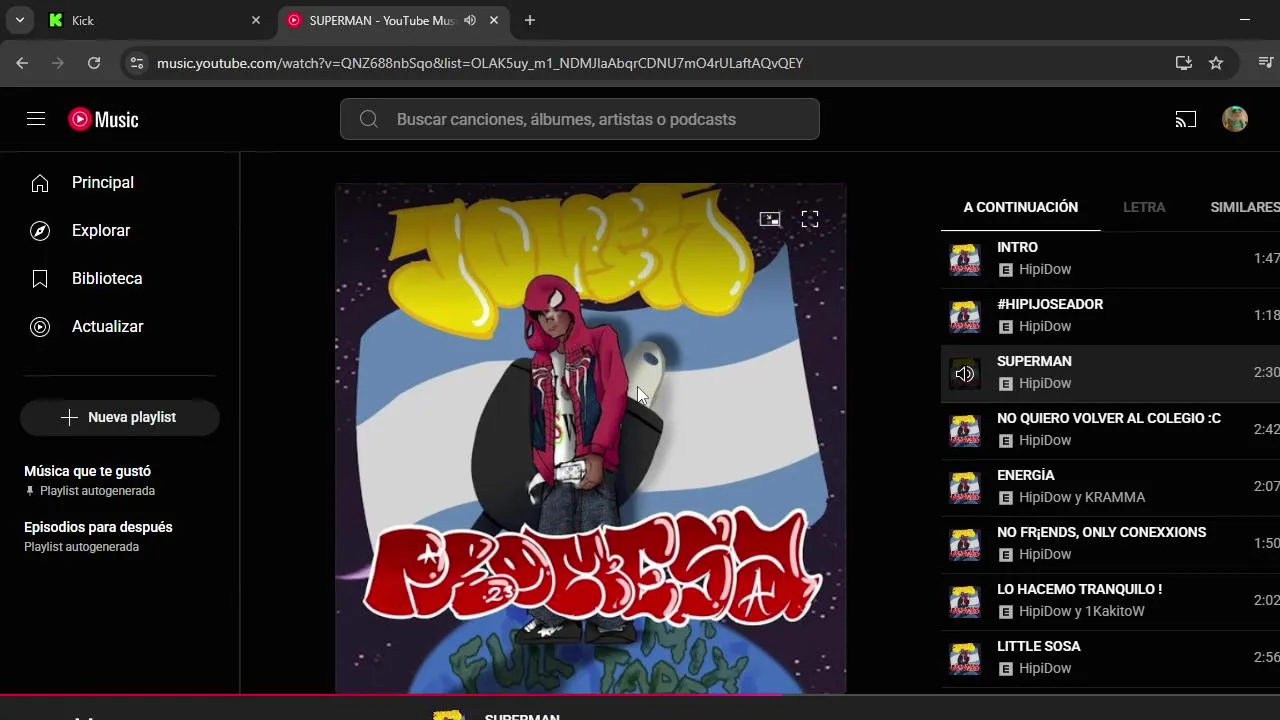This screenshot has width=1280, height=720.
Task: Open Música que te gustó playlist
Action: (x=120, y=480)
